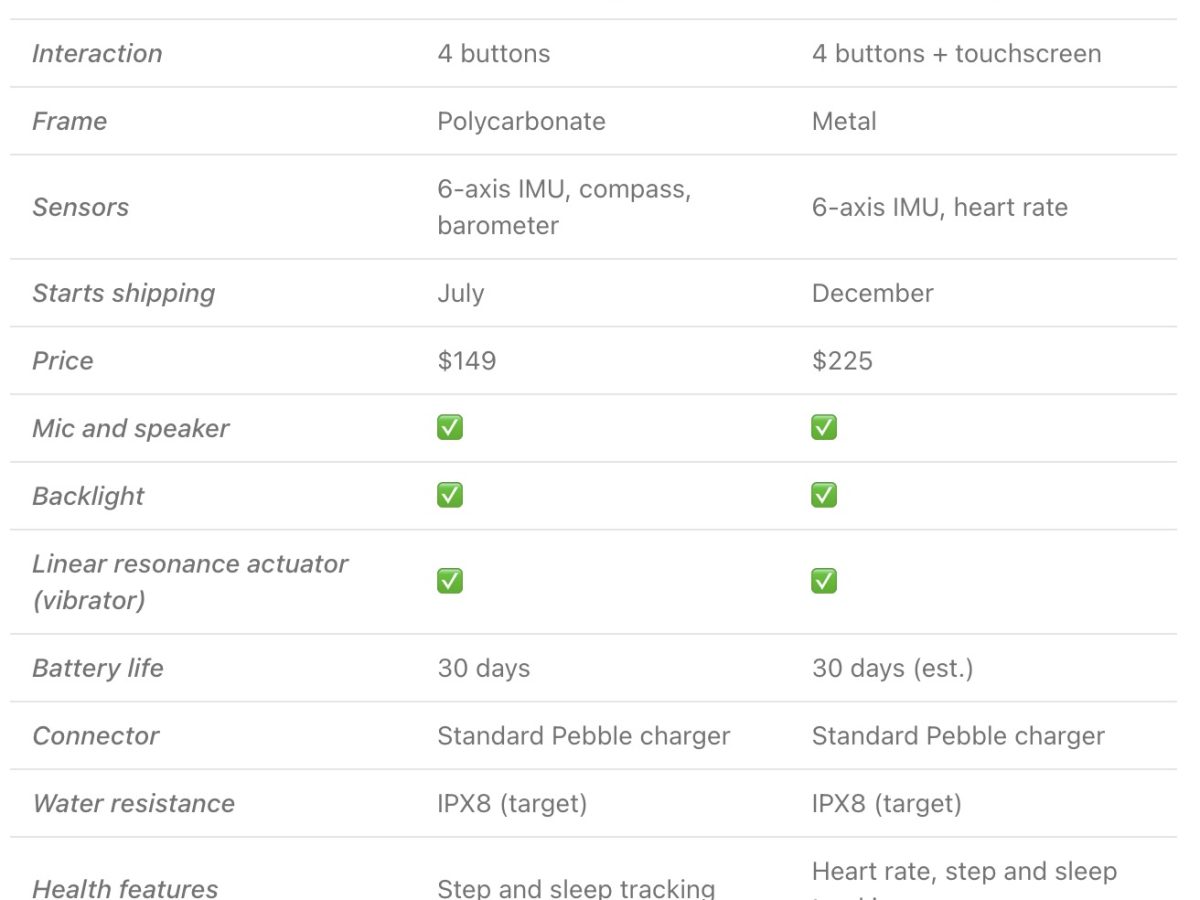
Task: Select the "Water resistance" row label
Action: coord(133,804)
